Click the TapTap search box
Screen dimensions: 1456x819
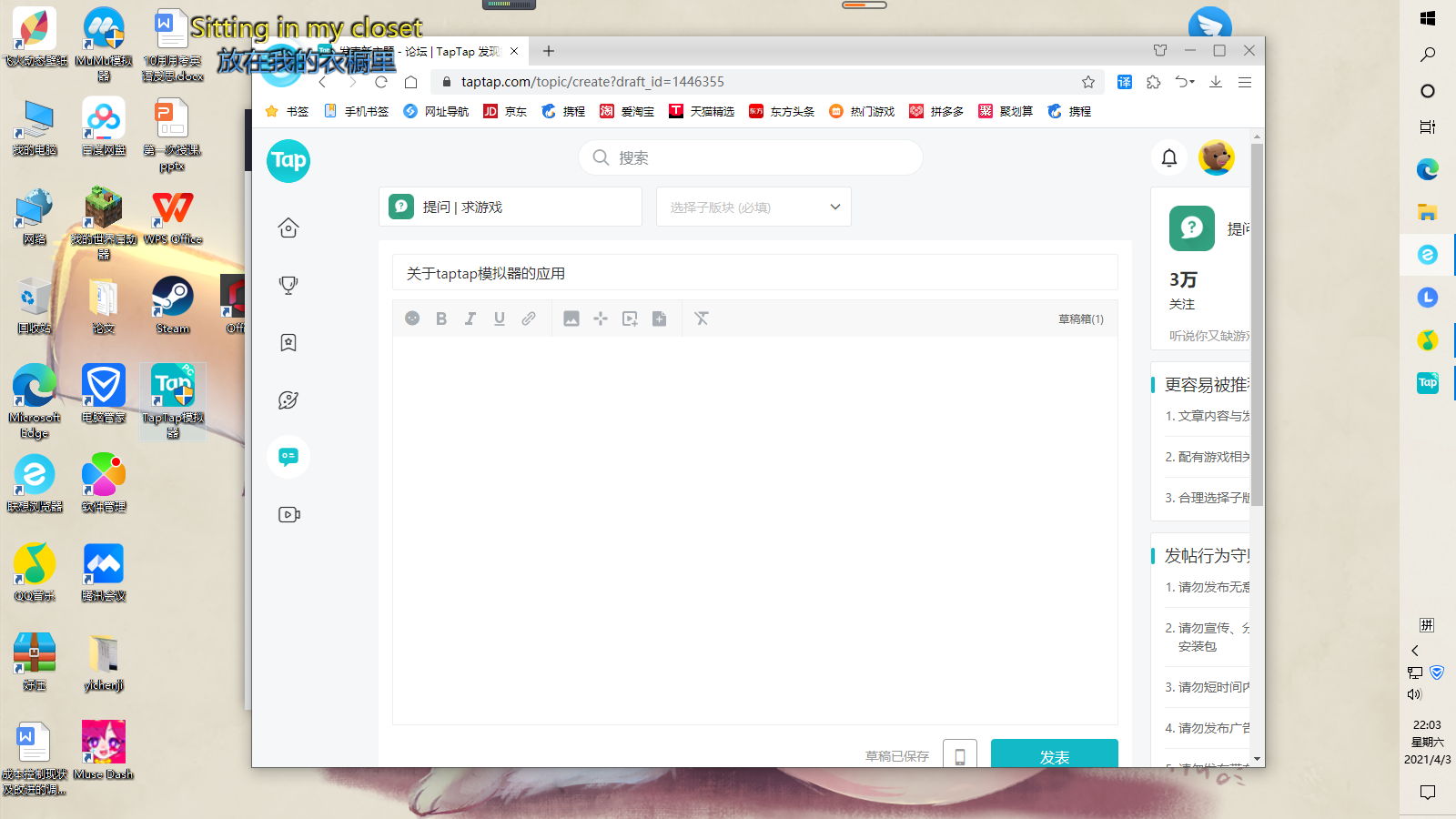pos(751,157)
